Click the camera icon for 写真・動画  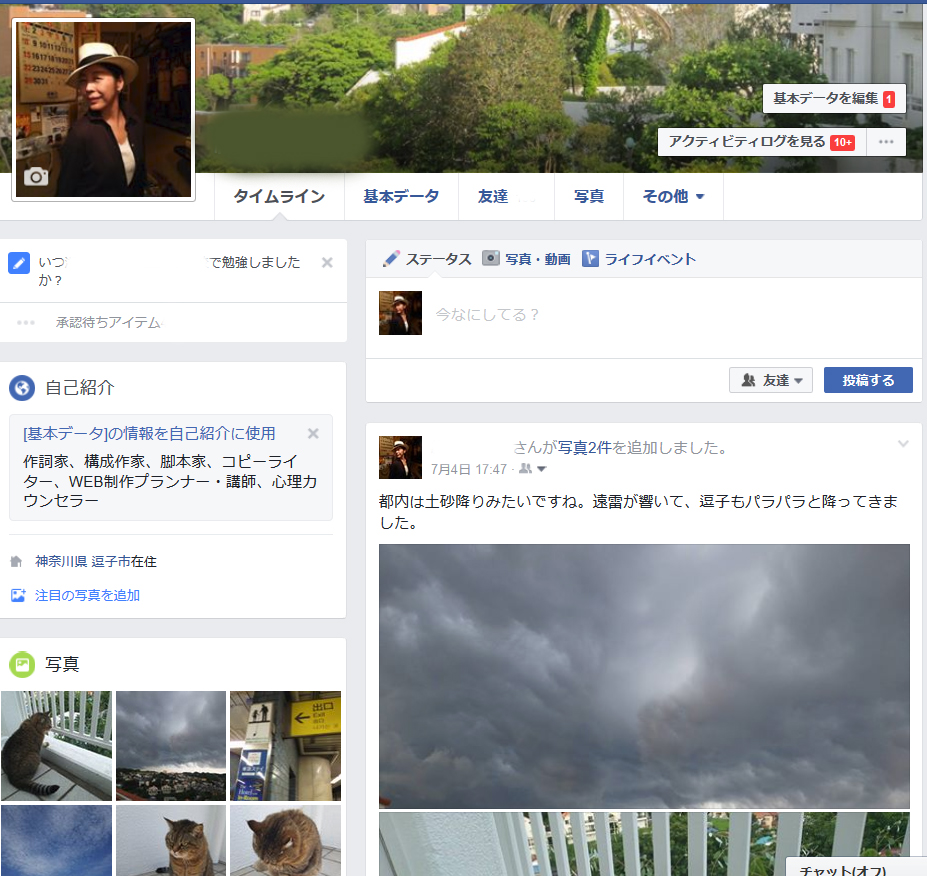point(491,258)
